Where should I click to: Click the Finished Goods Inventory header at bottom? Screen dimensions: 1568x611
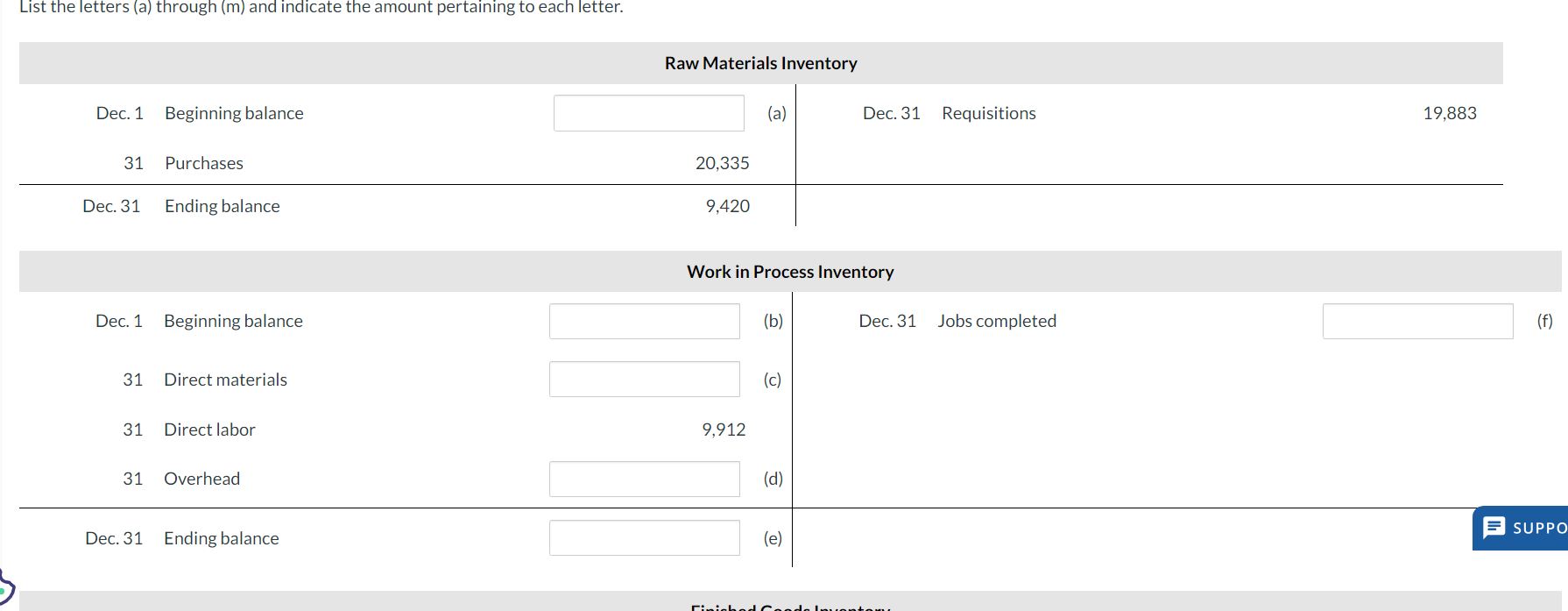tap(788, 607)
